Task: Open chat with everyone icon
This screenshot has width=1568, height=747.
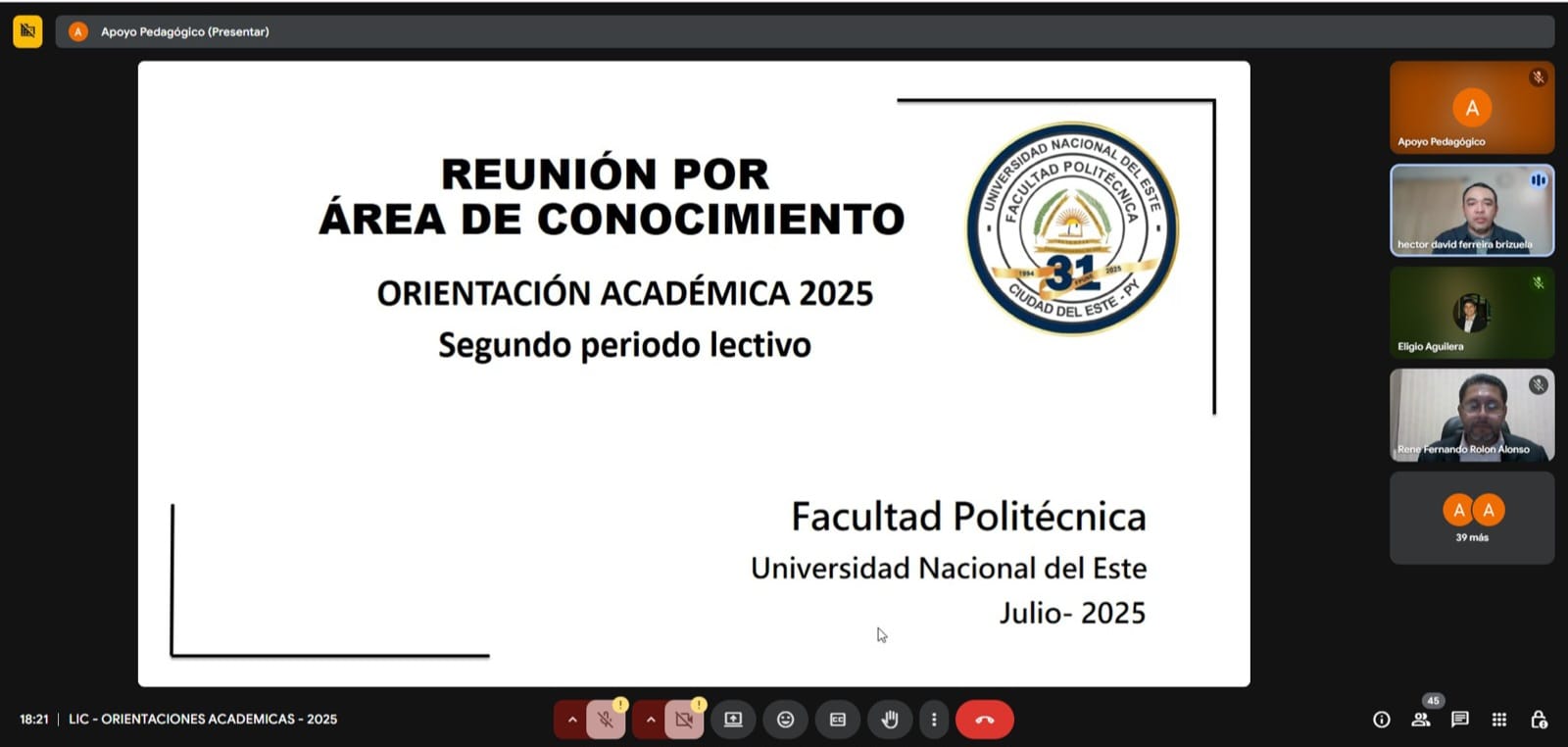Action: click(1460, 720)
